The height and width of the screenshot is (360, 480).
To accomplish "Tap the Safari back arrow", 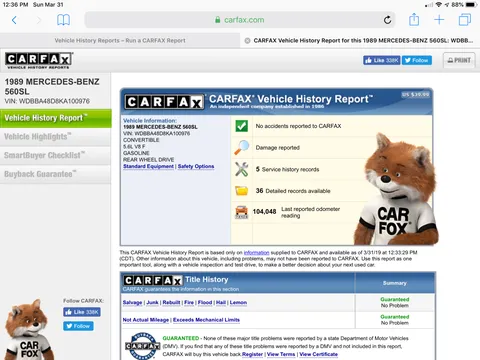I will pos(14,20).
